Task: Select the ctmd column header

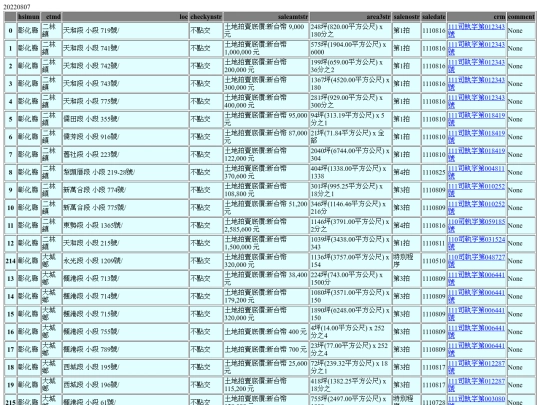Action: click(x=51, y=17)
